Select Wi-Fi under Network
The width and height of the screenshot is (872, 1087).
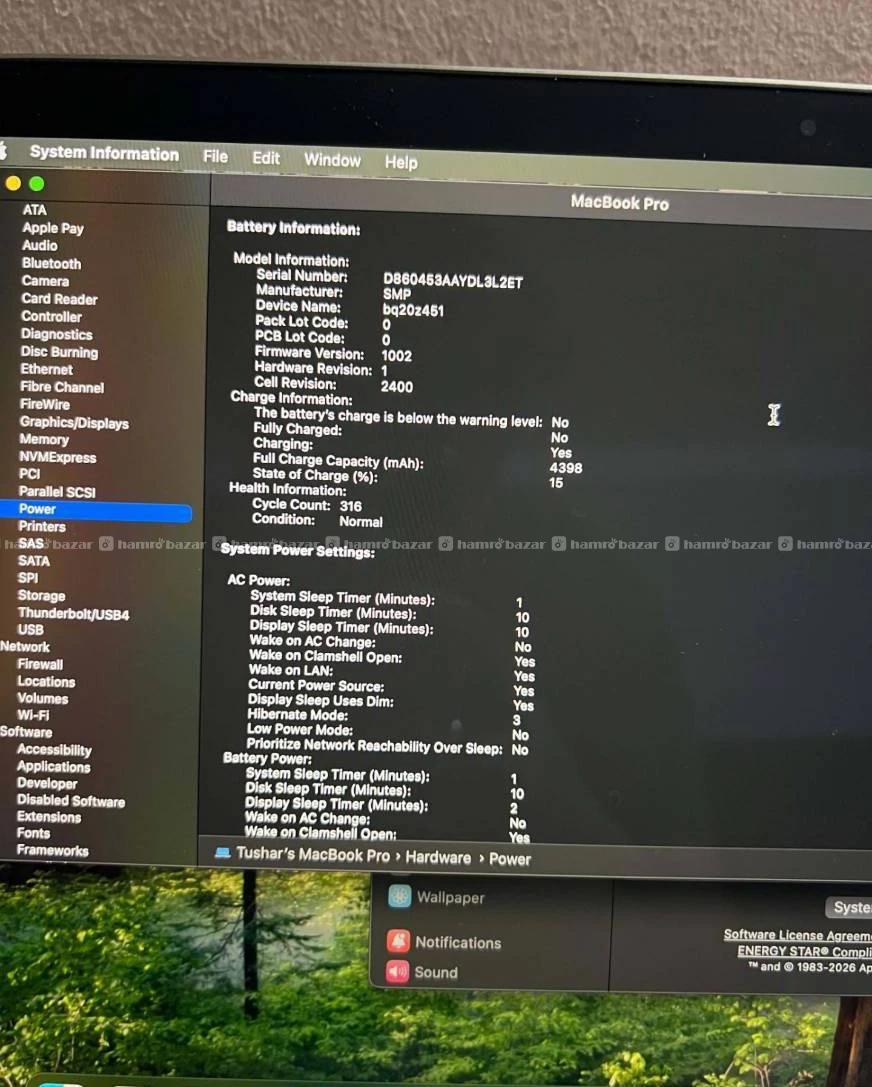tap(33, 715)
